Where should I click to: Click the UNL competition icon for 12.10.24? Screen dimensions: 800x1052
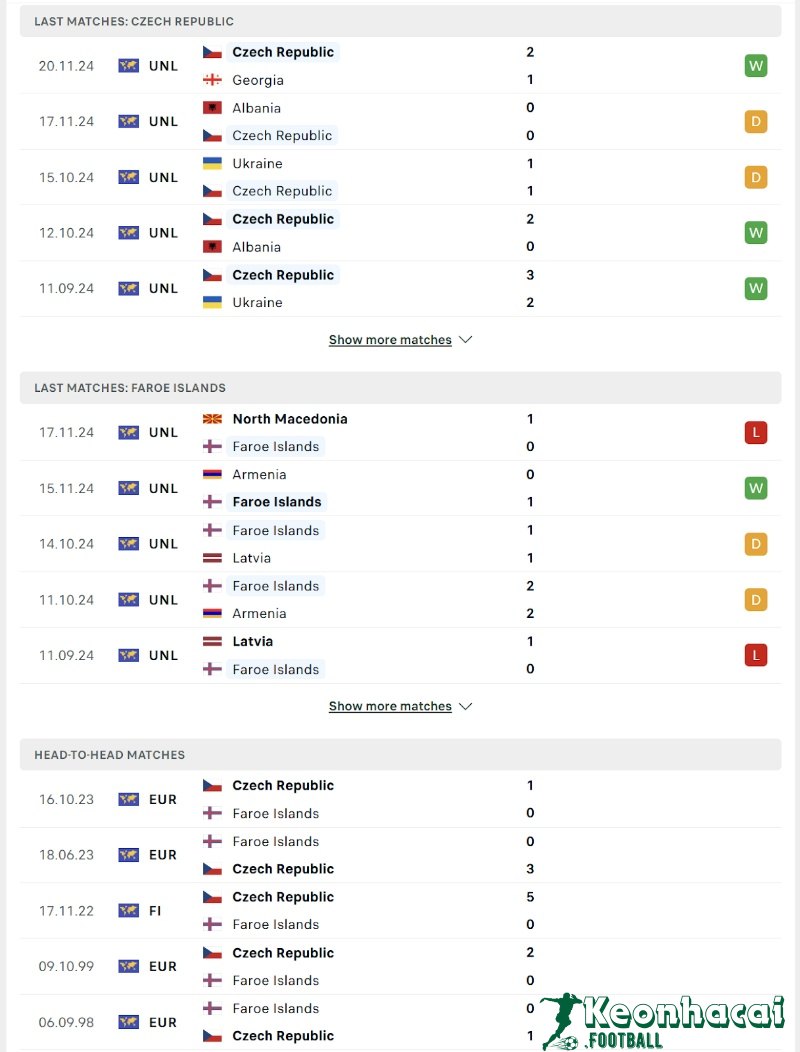click(x=128, y=233)
